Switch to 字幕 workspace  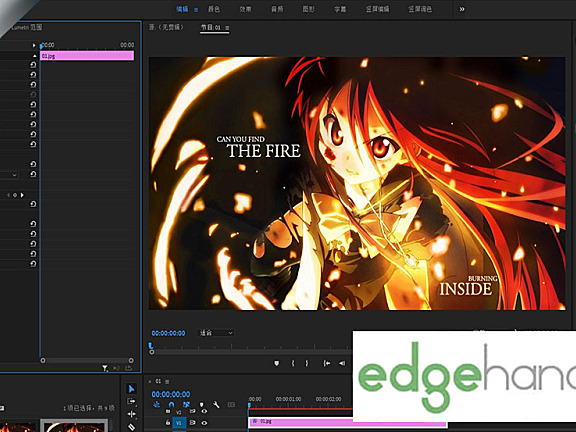tap(340, 9)
